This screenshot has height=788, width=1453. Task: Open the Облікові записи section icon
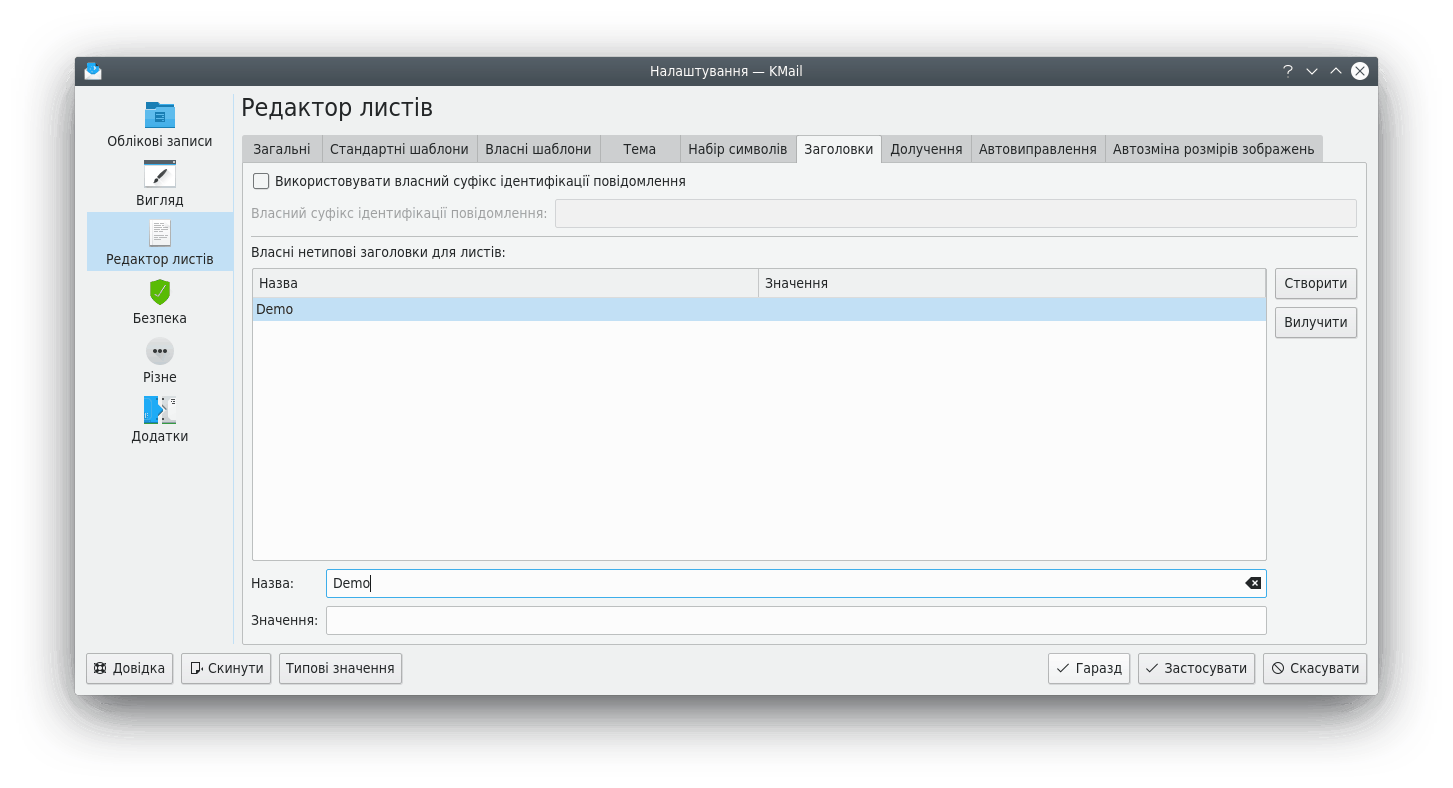[x=160, y=114]
